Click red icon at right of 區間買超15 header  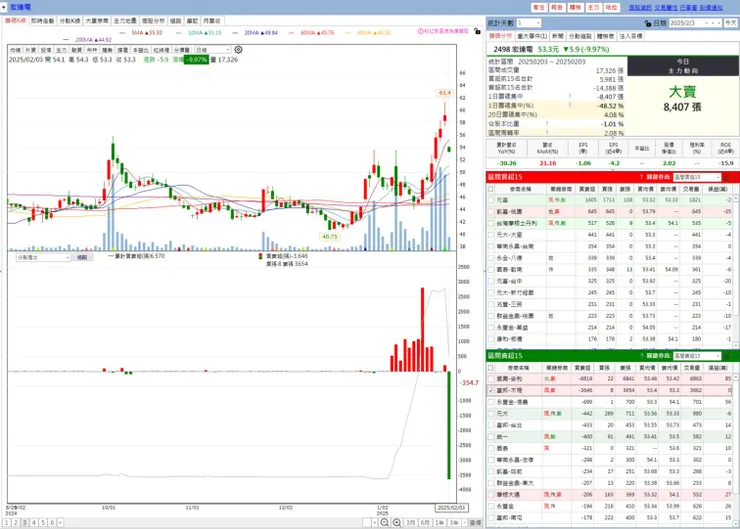pos(727,177)
